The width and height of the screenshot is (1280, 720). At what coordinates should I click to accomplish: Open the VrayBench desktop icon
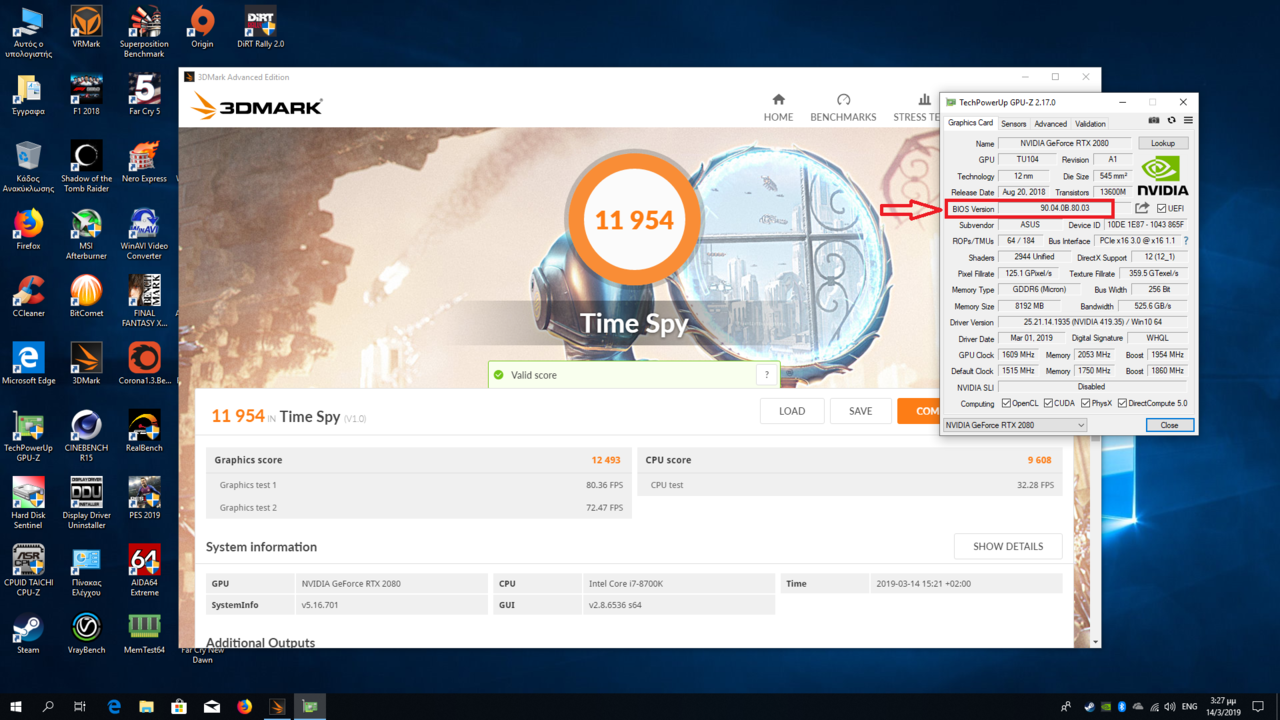(x=86, y=632)
